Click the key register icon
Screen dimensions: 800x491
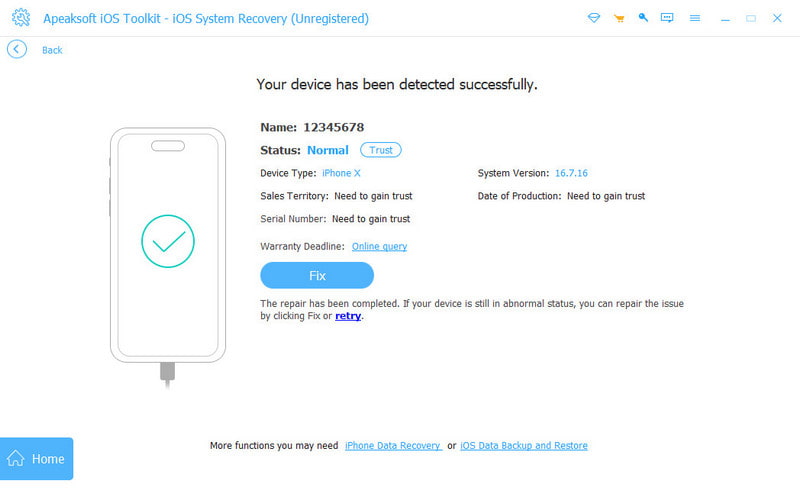pyautogui.click(x=643, y=18)
